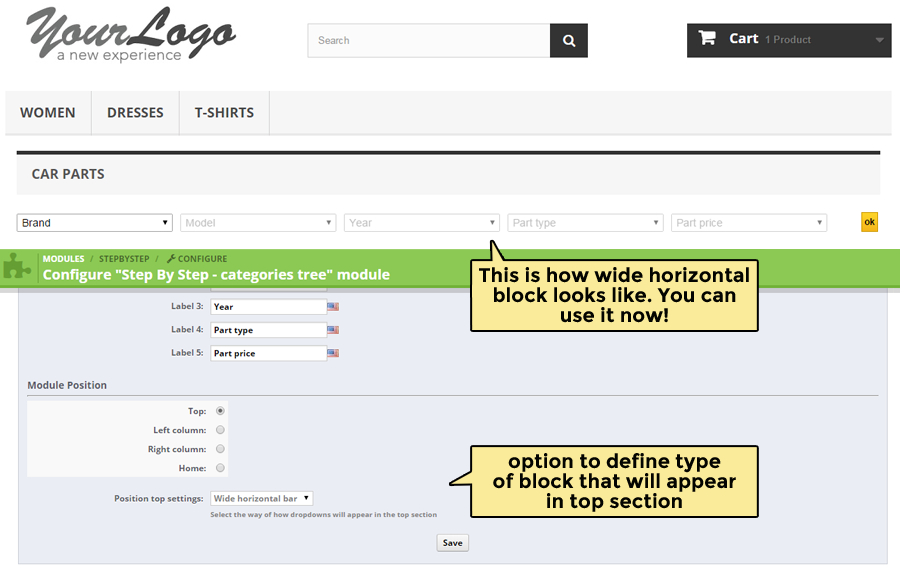Open the WOMEN menu tab
The width and height of the screenshot is (900, 572).
click(x=48, y=113)
